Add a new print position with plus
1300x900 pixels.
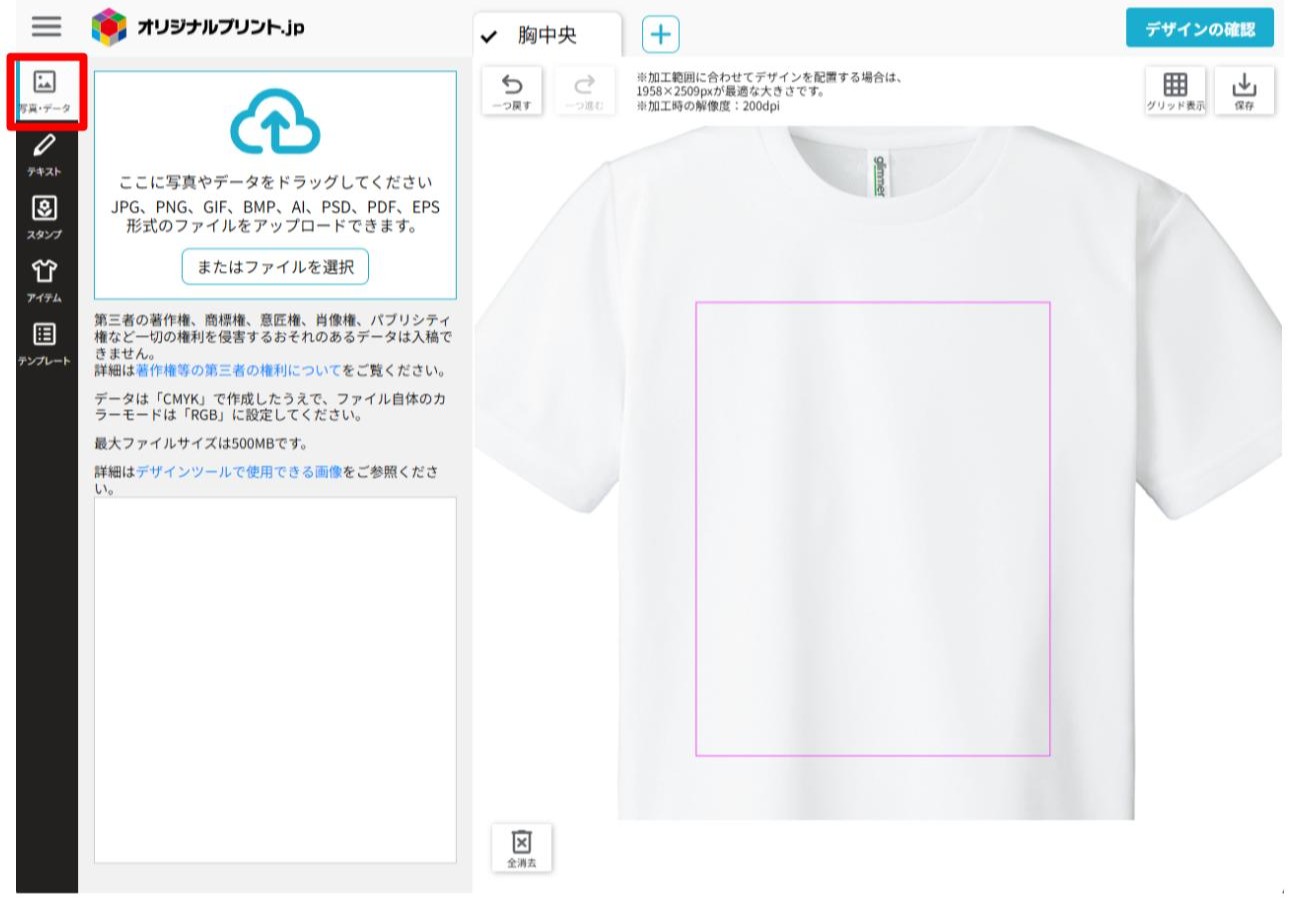point(660,34)
